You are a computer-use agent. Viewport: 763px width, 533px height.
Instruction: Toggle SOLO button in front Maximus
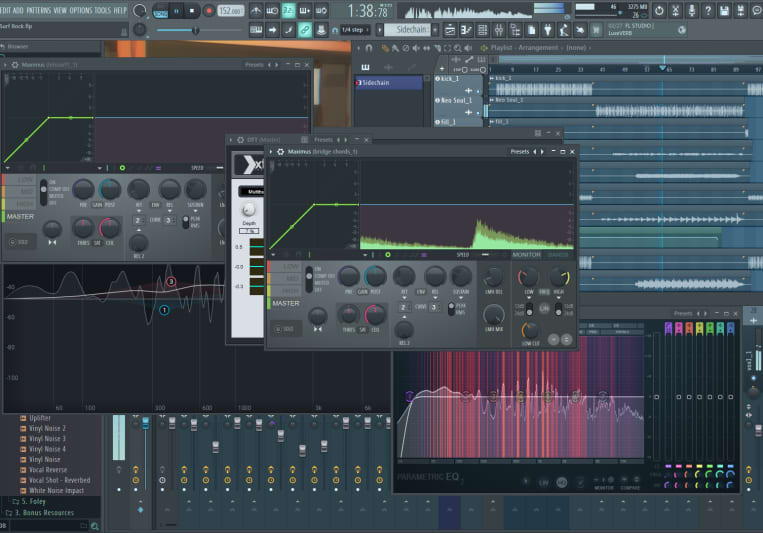point(286,330)
